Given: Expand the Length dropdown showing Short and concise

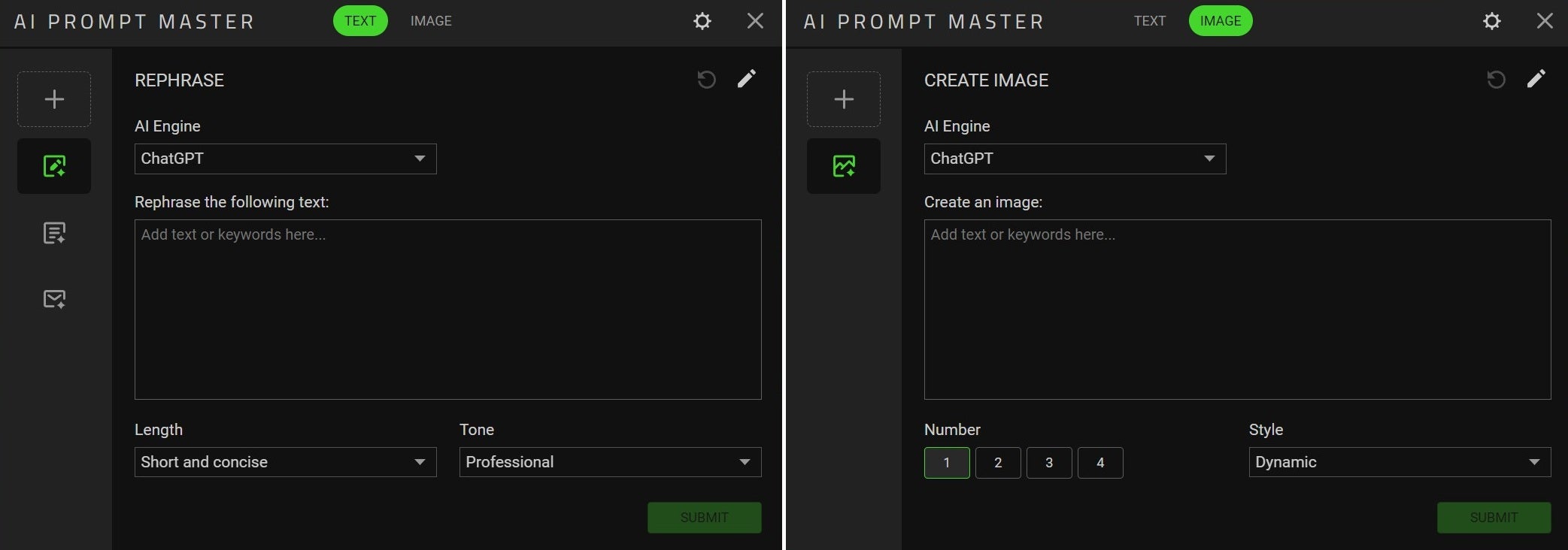Looking at the screenshot, I should (x=285, y=462).
